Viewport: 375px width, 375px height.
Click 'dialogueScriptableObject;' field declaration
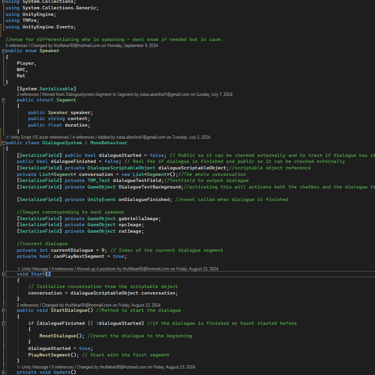[x=193, y=168]
